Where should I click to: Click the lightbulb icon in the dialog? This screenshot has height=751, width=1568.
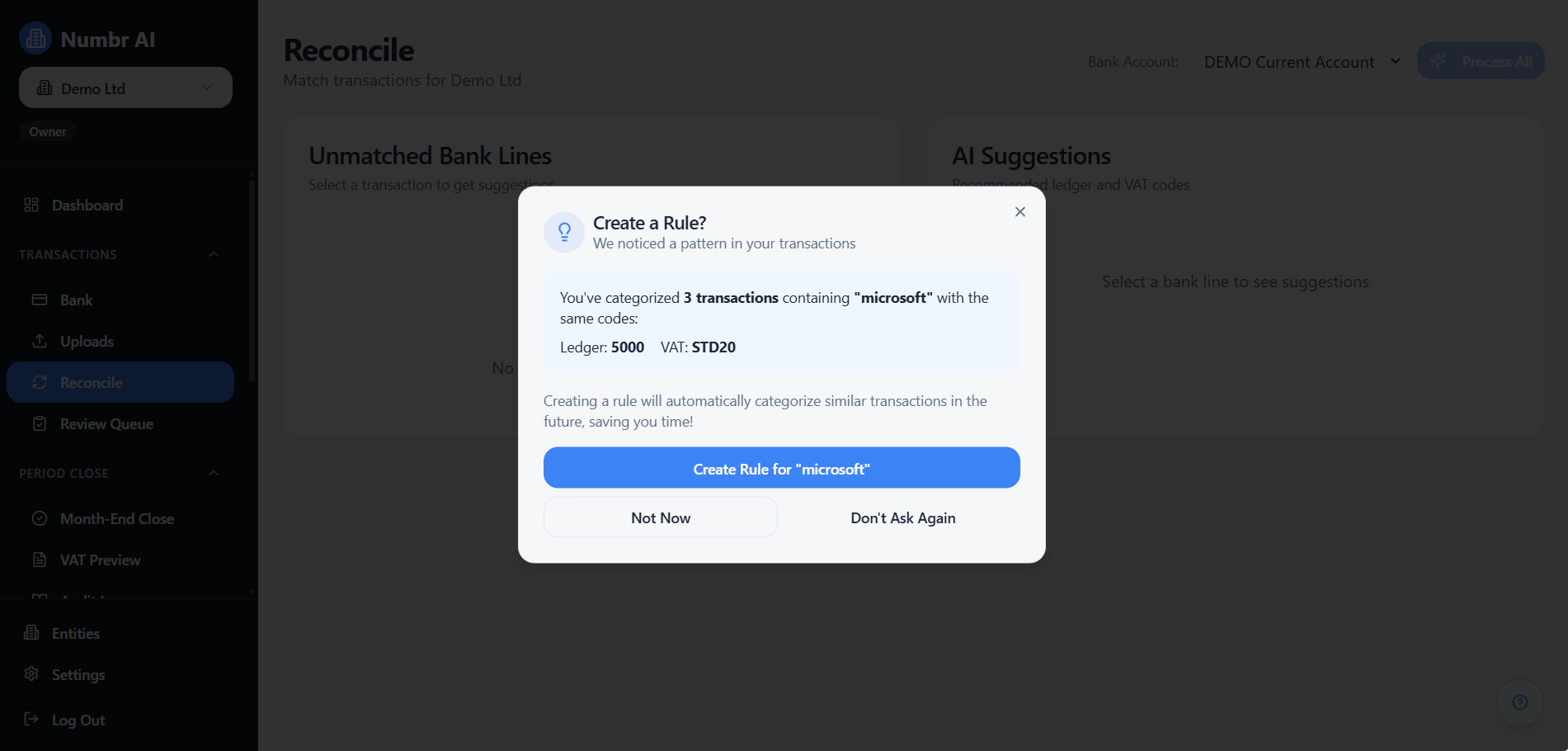point(564,232)
